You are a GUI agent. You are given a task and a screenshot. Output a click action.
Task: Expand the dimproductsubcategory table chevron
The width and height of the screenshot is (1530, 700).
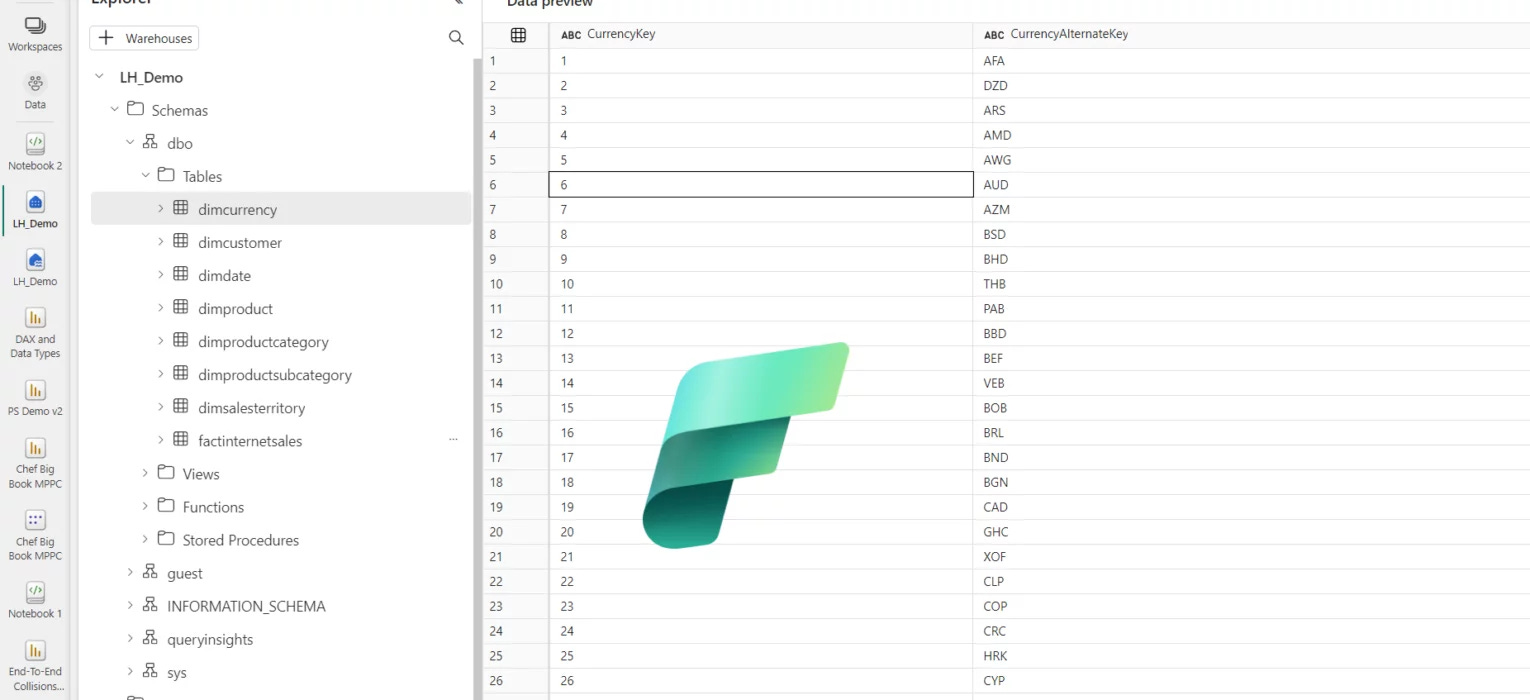[161, 374]
